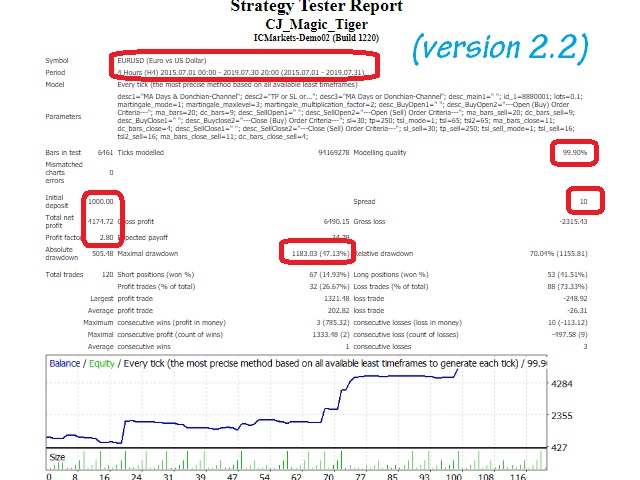Viewport: 640px width, 480px height.
Task: Select the 4174.72 net profit value
Action: point(101,221)
